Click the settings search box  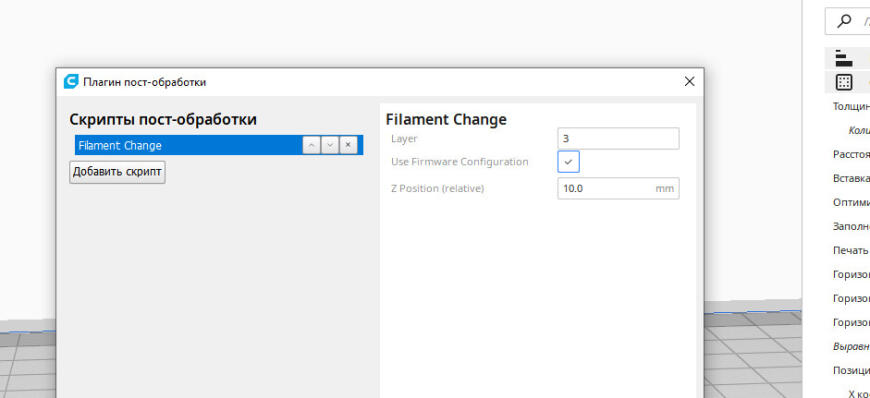848,21
